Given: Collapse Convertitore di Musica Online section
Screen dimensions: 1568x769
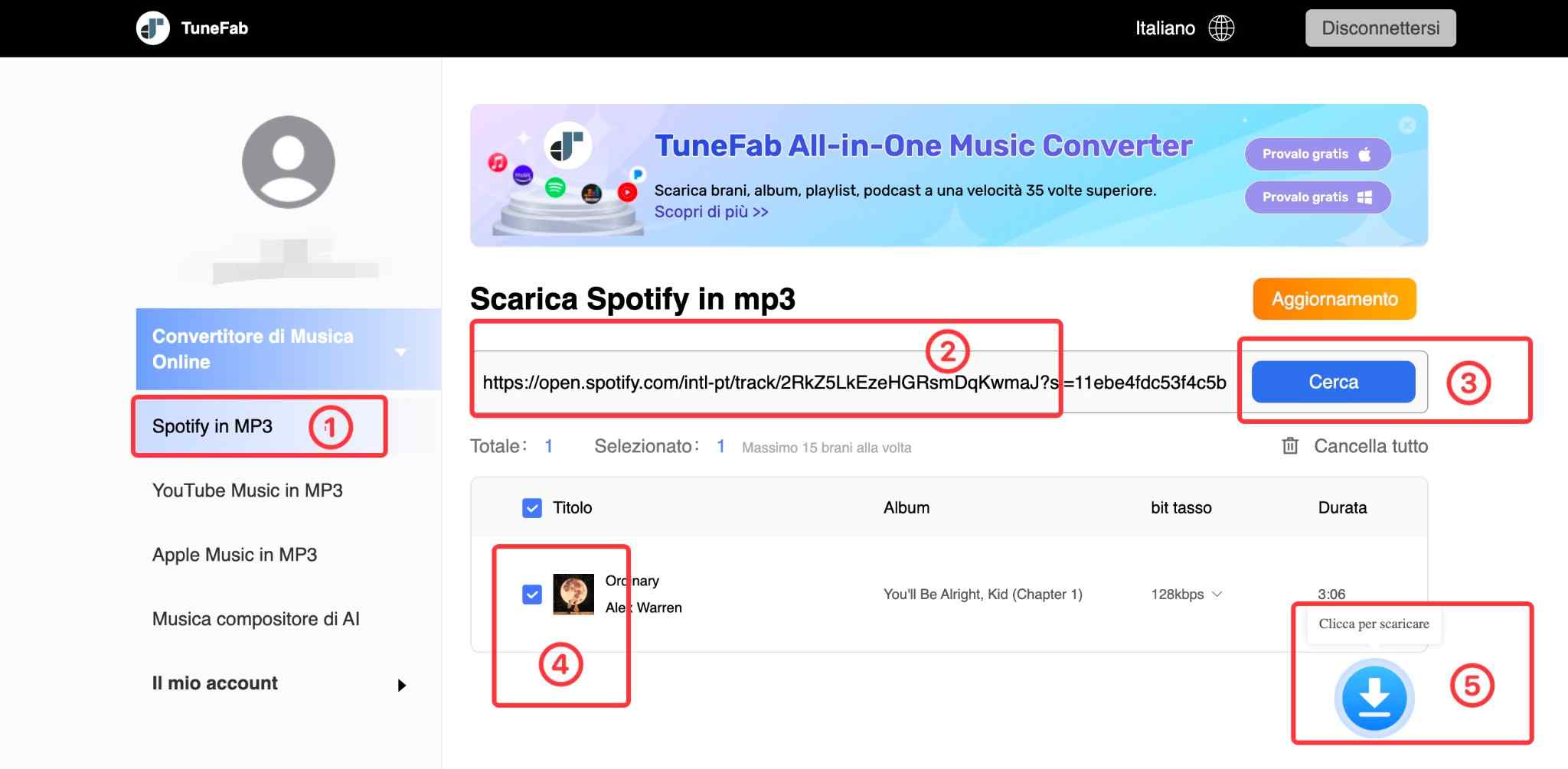Looking at the screenshot, I should 400,351.
